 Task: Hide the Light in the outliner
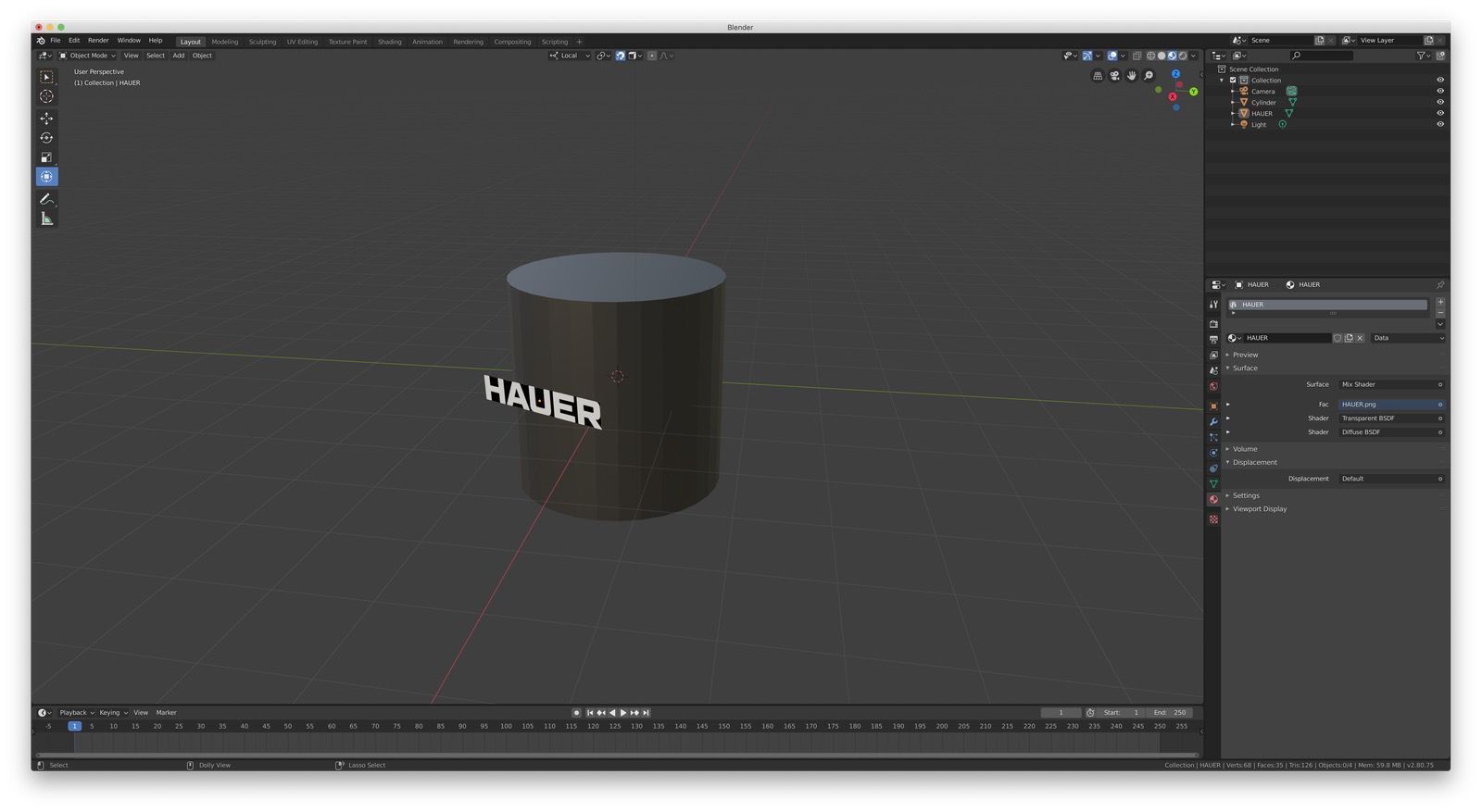coord(1440,124)
